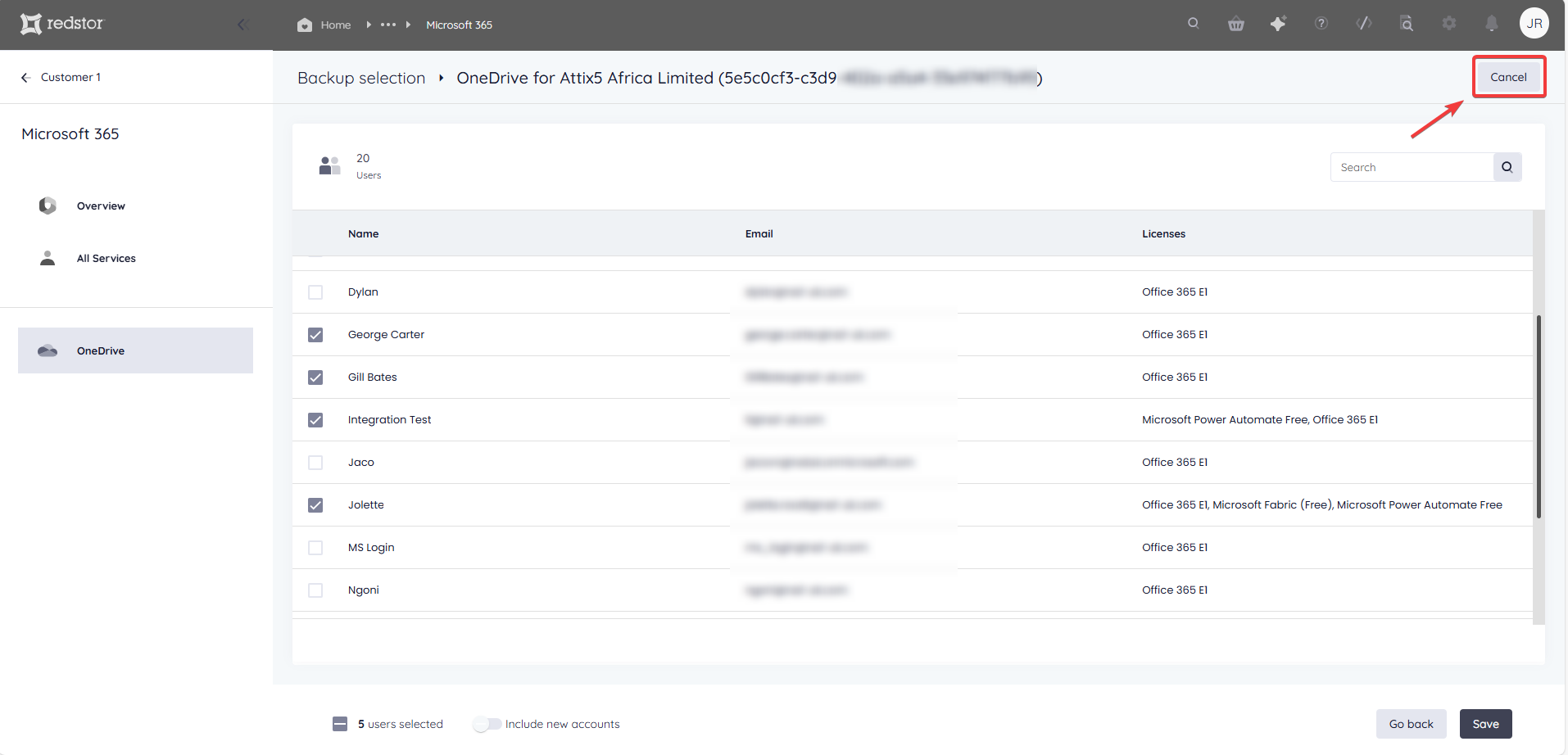The height and width of the screenshot is (755, 1568).
Task: Click the users group icon
Action: [329, 165]
